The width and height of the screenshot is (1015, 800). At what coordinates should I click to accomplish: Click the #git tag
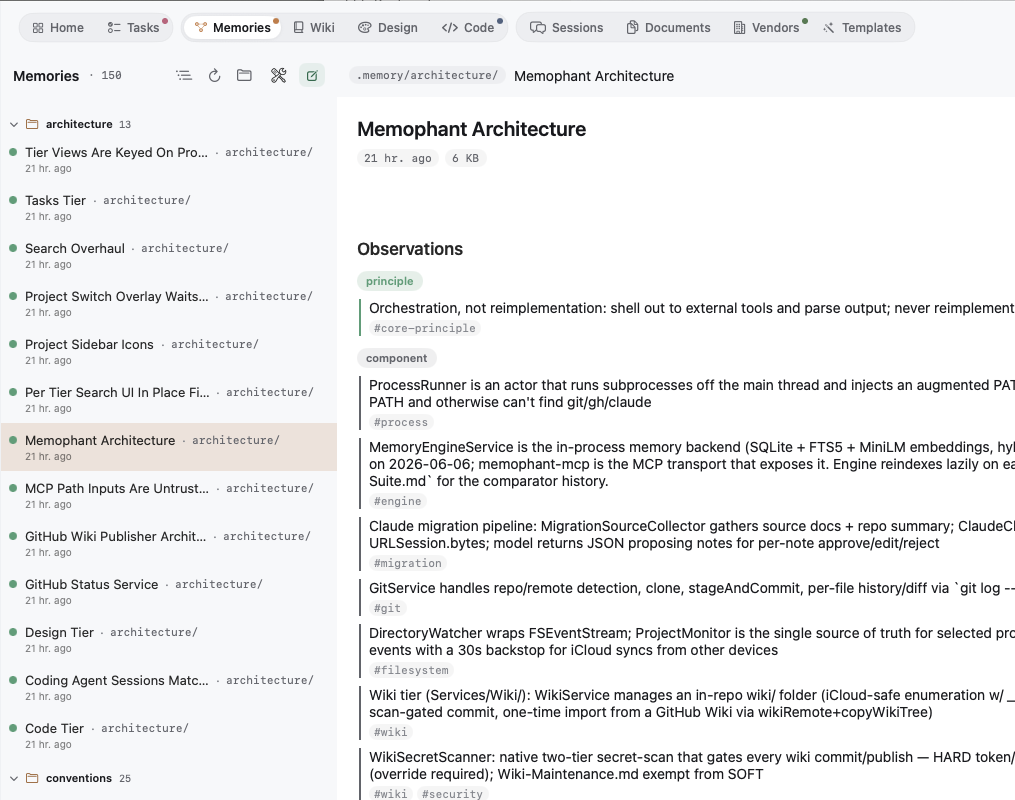387,608
